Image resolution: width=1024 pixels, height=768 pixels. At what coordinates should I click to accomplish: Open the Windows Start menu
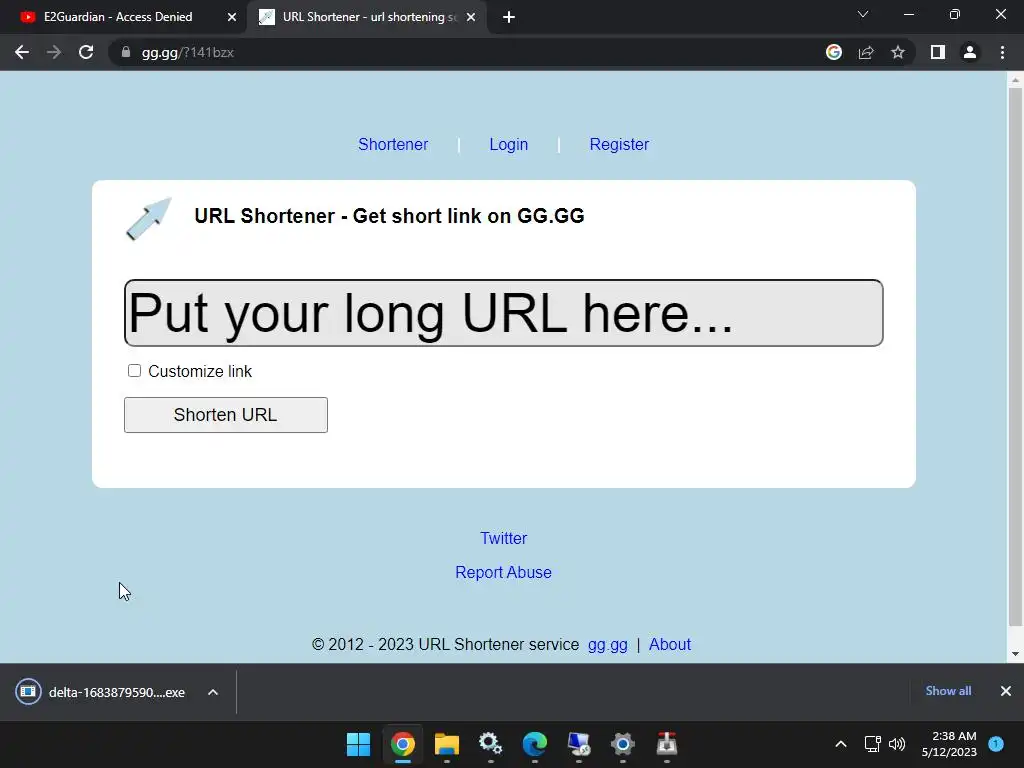tap(359, 744)
